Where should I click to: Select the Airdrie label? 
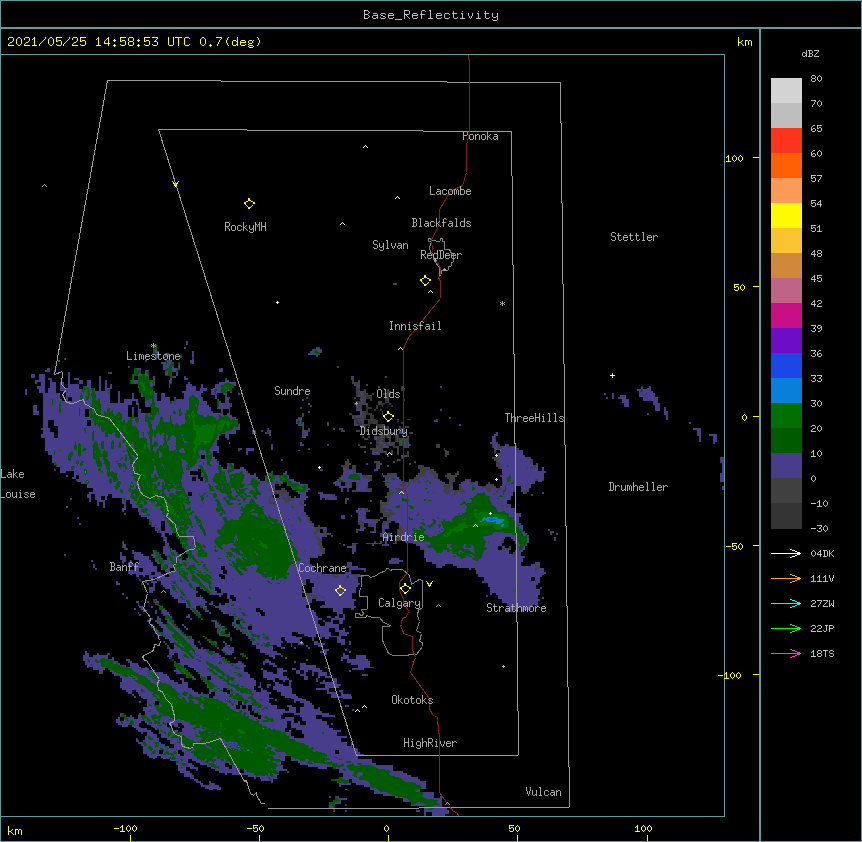403,537
